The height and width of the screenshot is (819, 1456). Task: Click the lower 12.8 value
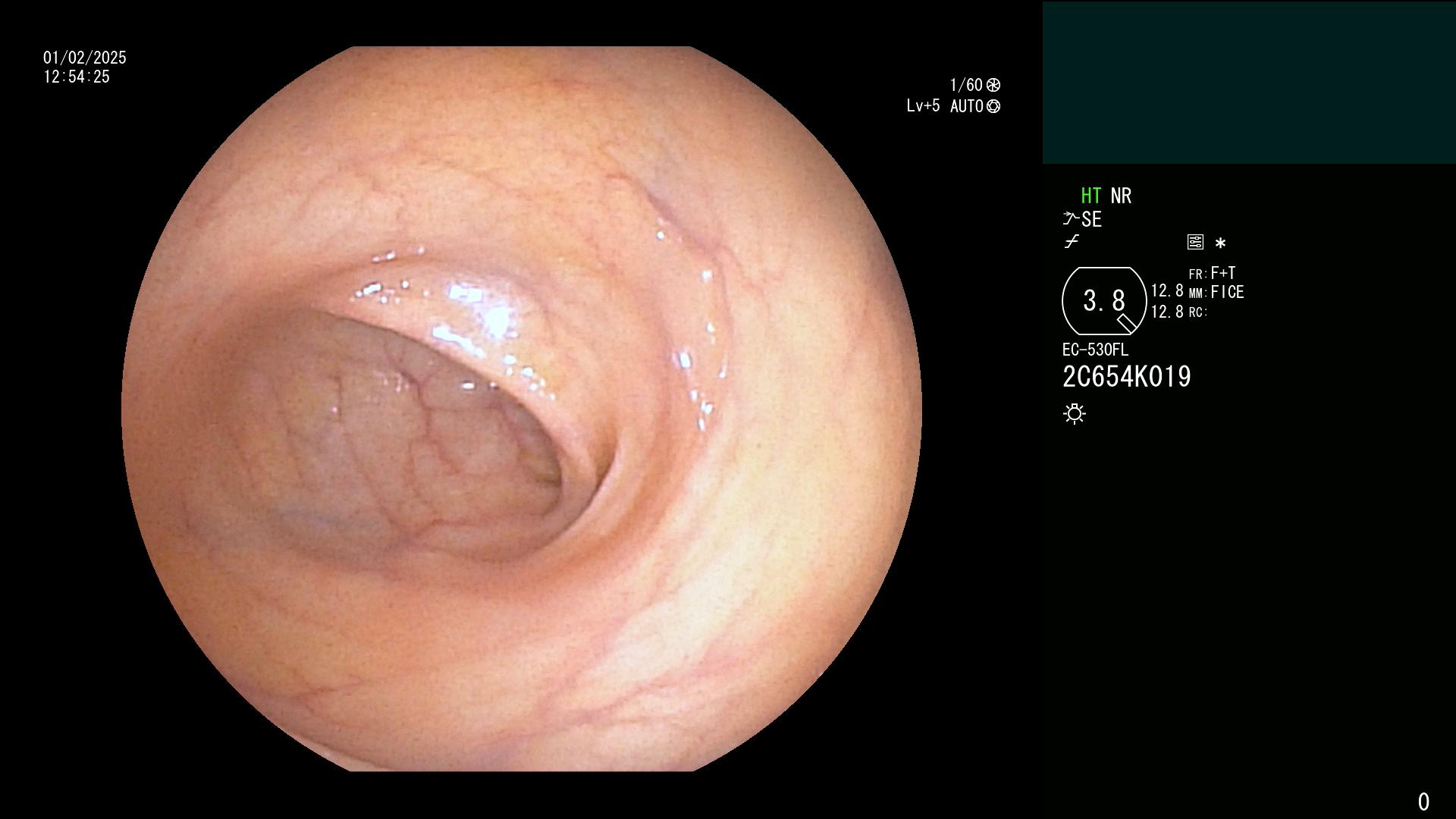click(x=1167, y=312)
